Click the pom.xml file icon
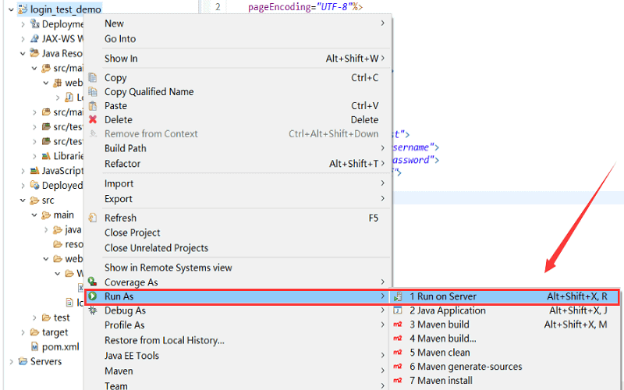Screen dimensions: 624x390 click(35, 347)
